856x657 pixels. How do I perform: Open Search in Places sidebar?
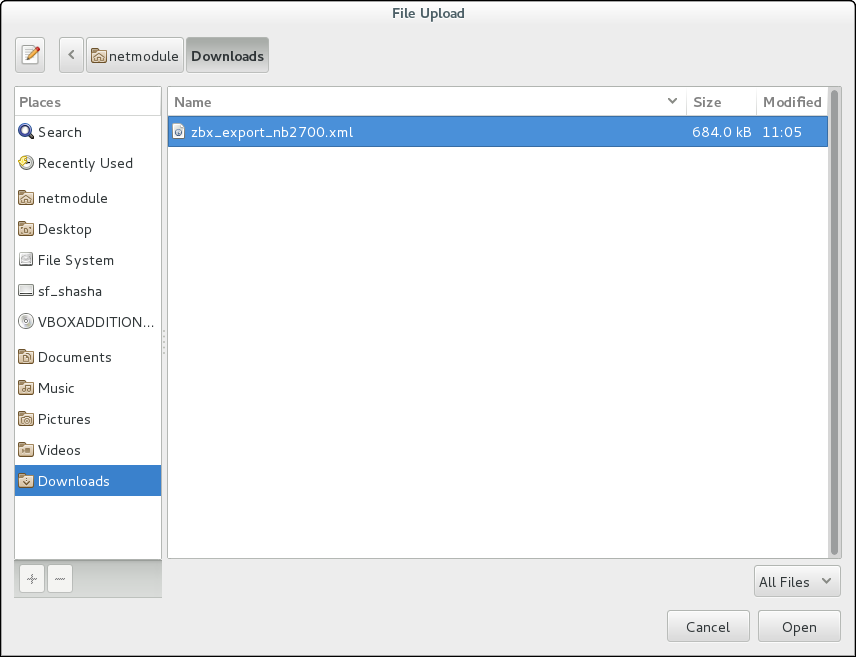88,132
